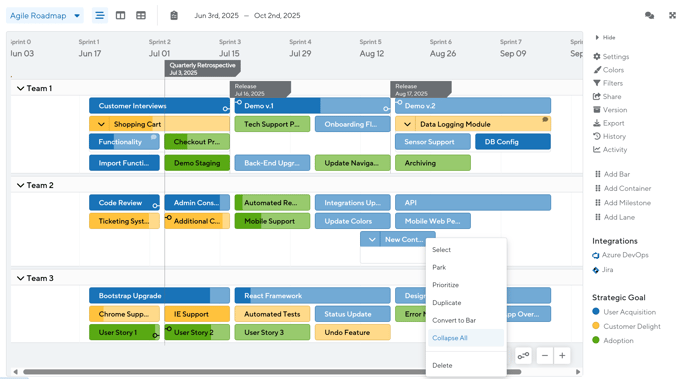
Task: Select the IE Support bar
Action: click(x=197, y=314)
